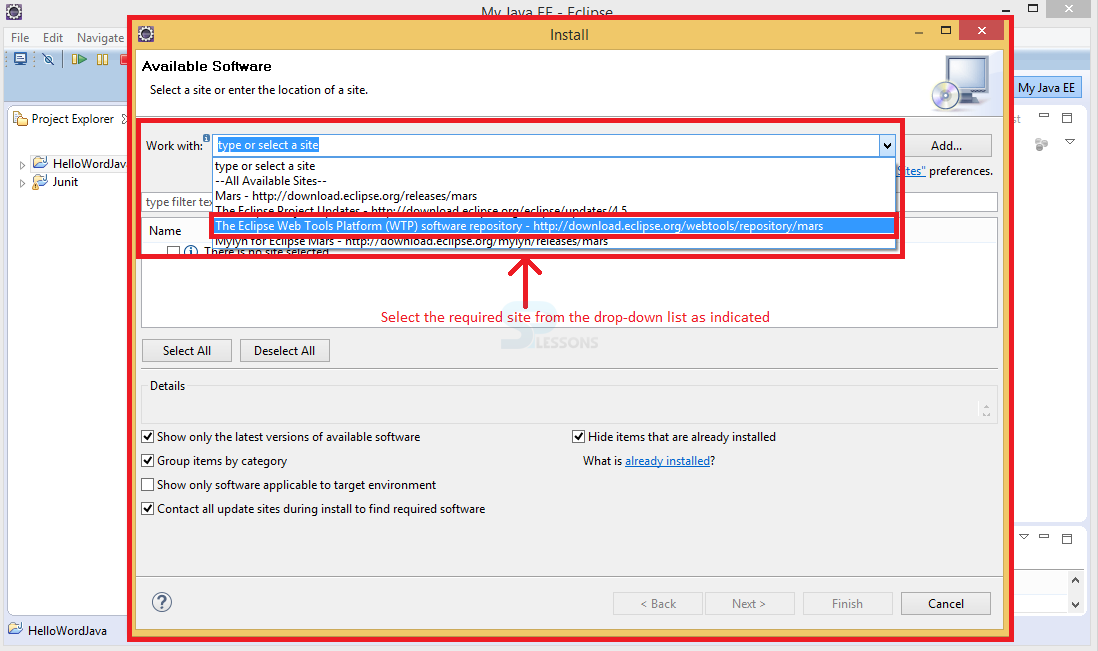Select the Eclipse Web Tools Platform (WTP) repository
Screen dimensions: 1098x651
point(553,226)
